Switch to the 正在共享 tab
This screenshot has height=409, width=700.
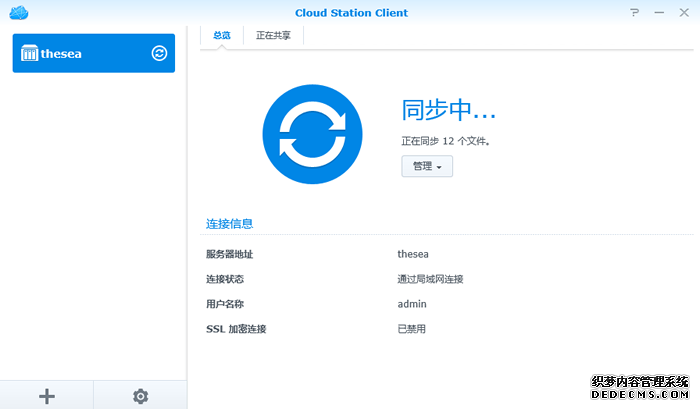tap(273, 35)
